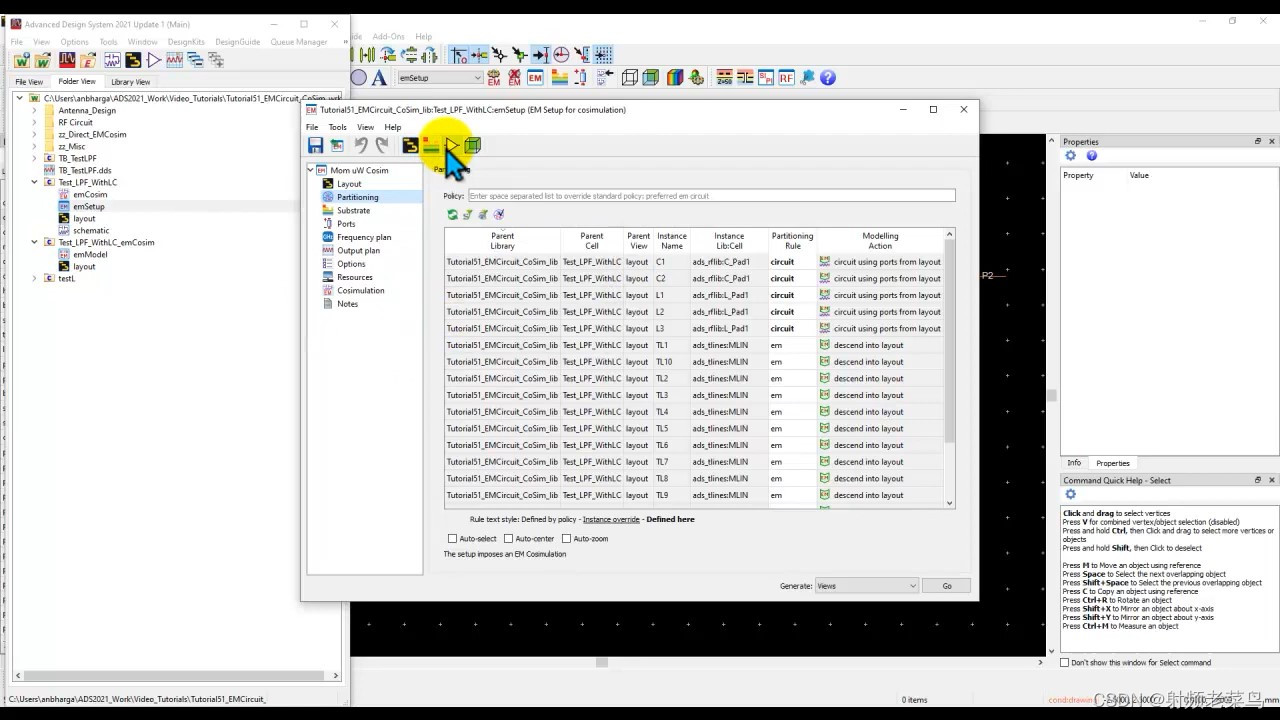Enable the Auto-select checkbox
The image size is (1280, 720).
tap(453, 538)
